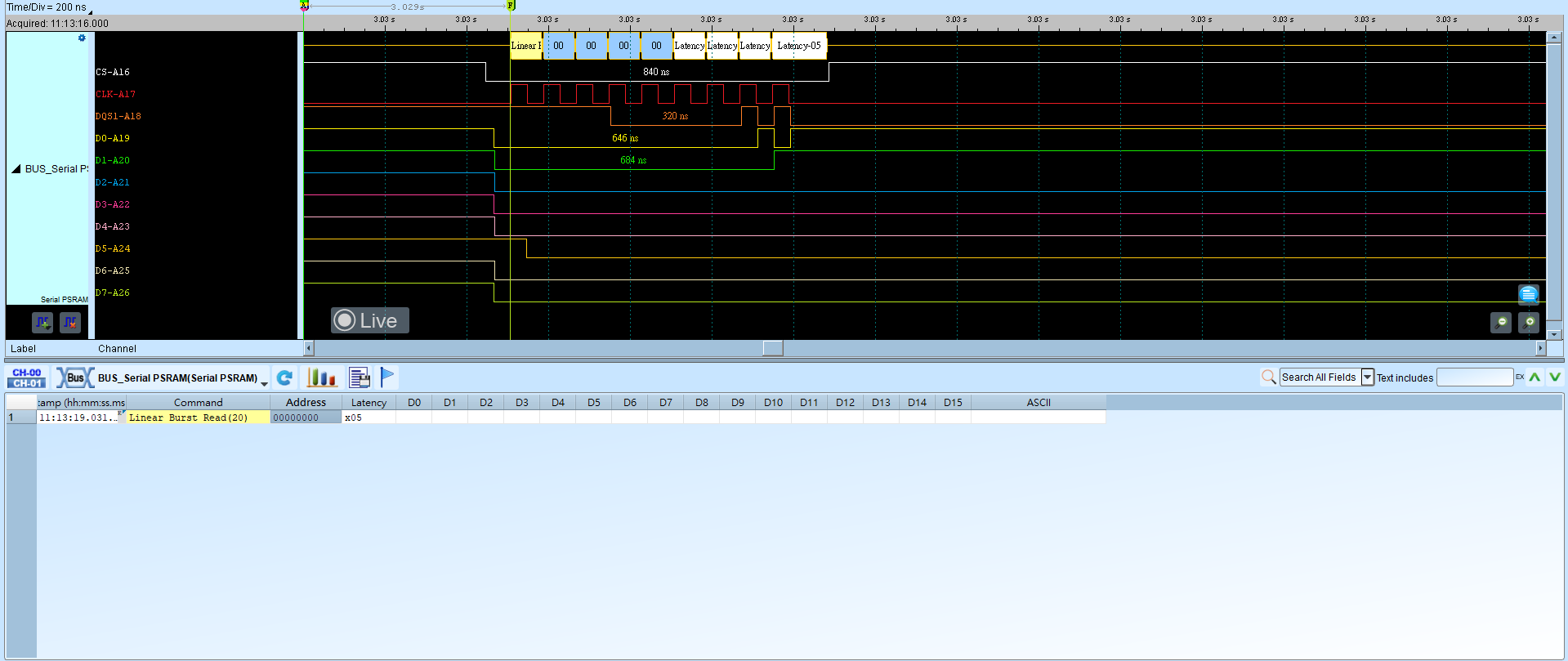Find previous match with green up arrow
This screenshot has width=1568, height=661.
[x=1535, y=377]
